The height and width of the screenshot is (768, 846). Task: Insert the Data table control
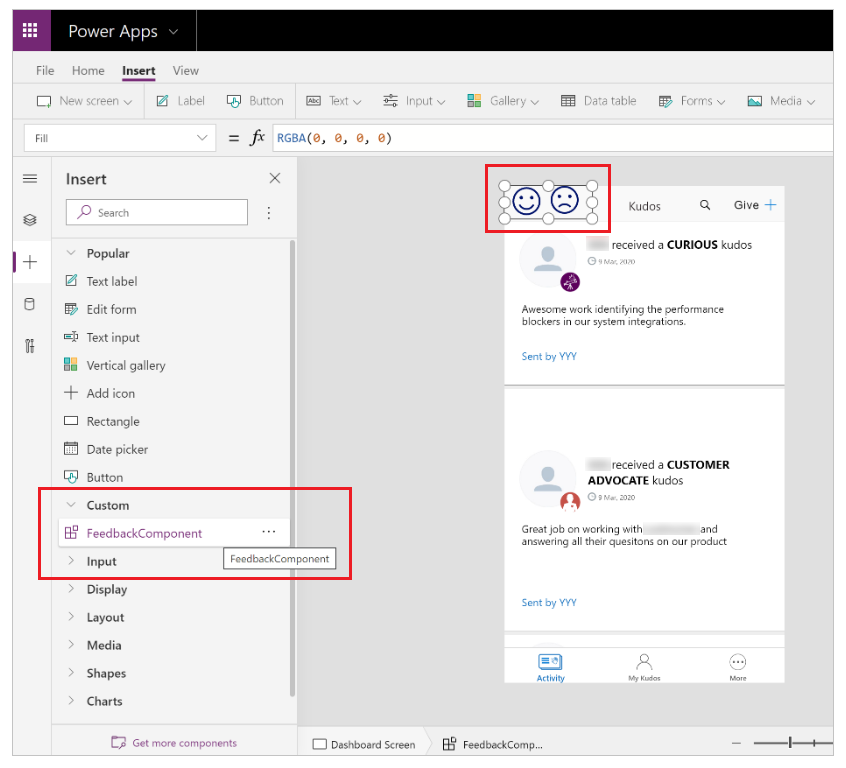[x=598, y=100]
